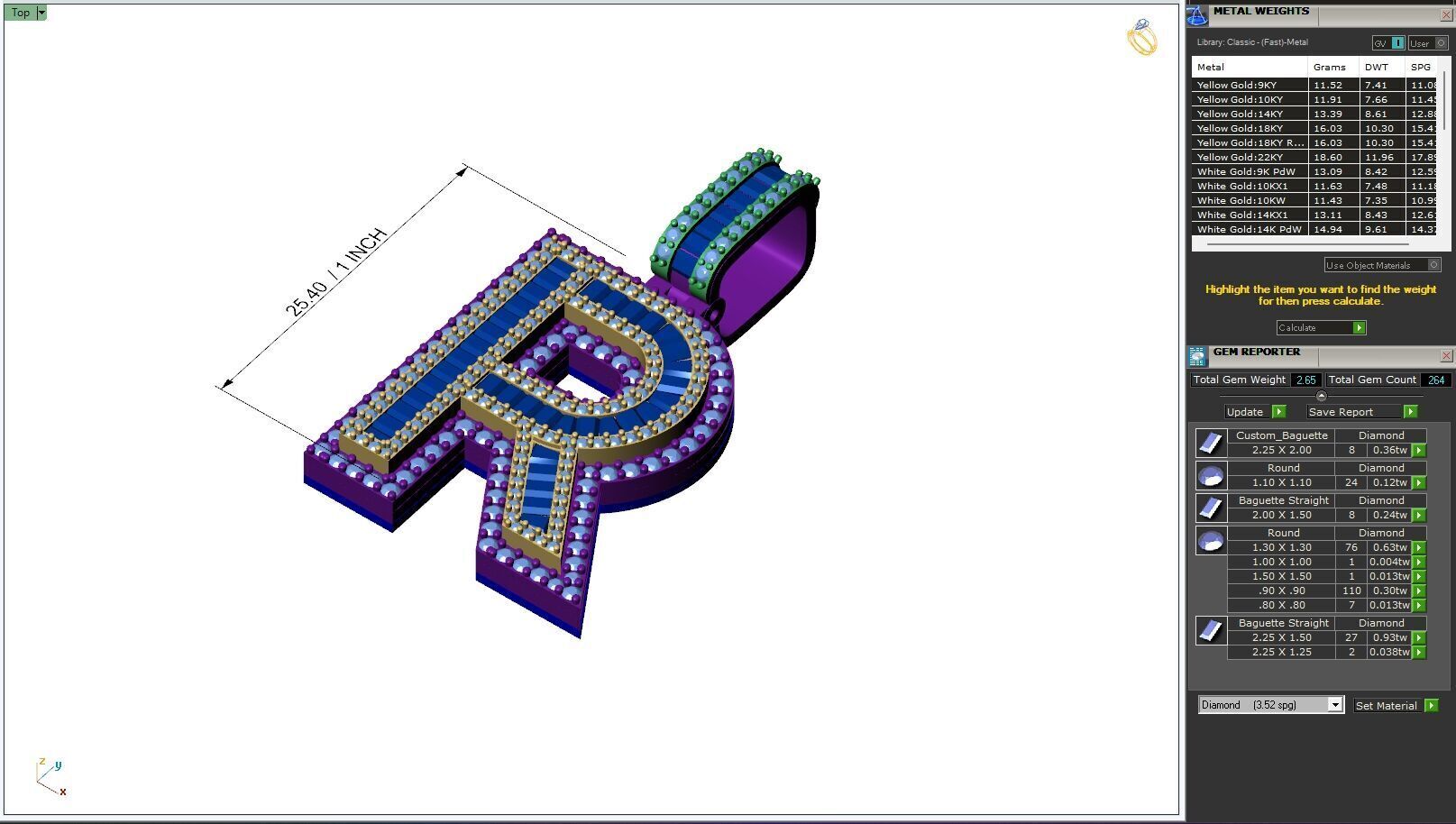Screen dimensions: 1456x824
Task: Select the White Gold:14KX1 row
Action: [1315, 215]
